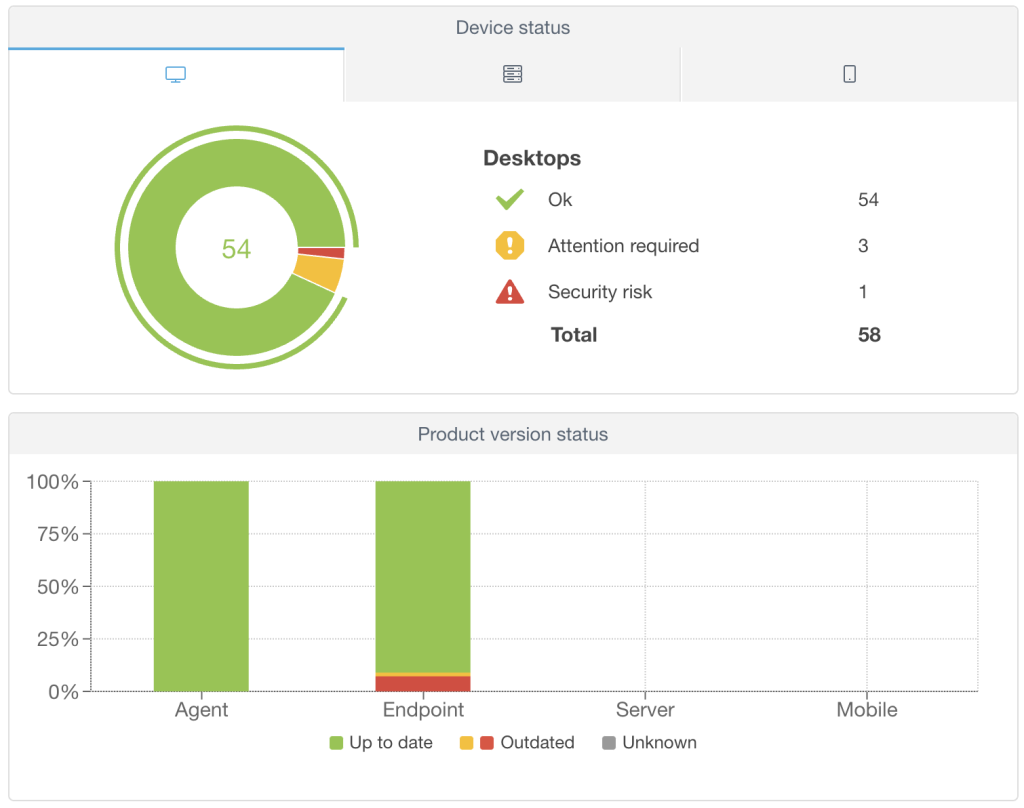Click the green Ok checkmark icon
This screenshot has height=808, width=1024.
[x=510, y=200]
